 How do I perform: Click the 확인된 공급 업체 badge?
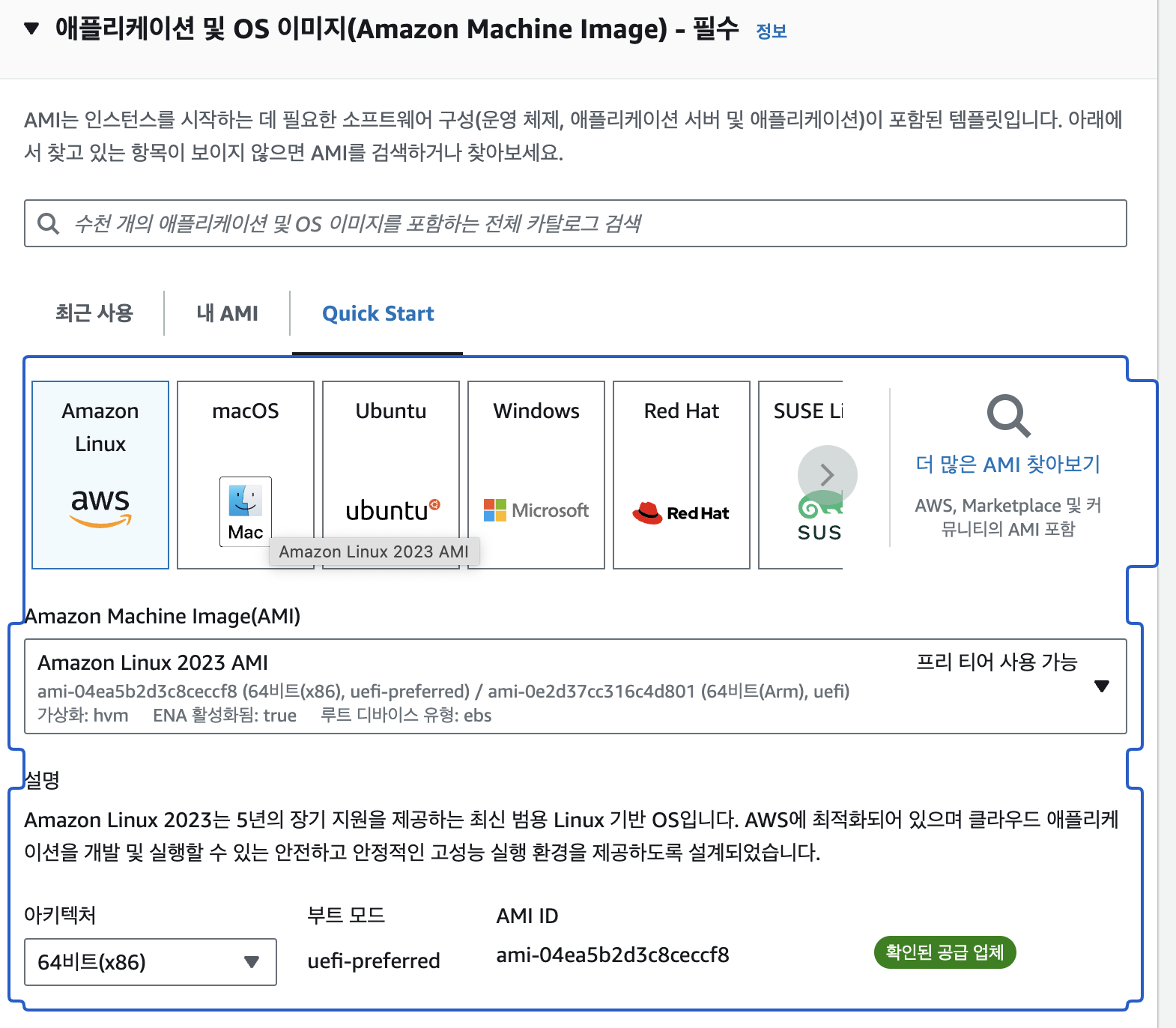coord(945,952)
